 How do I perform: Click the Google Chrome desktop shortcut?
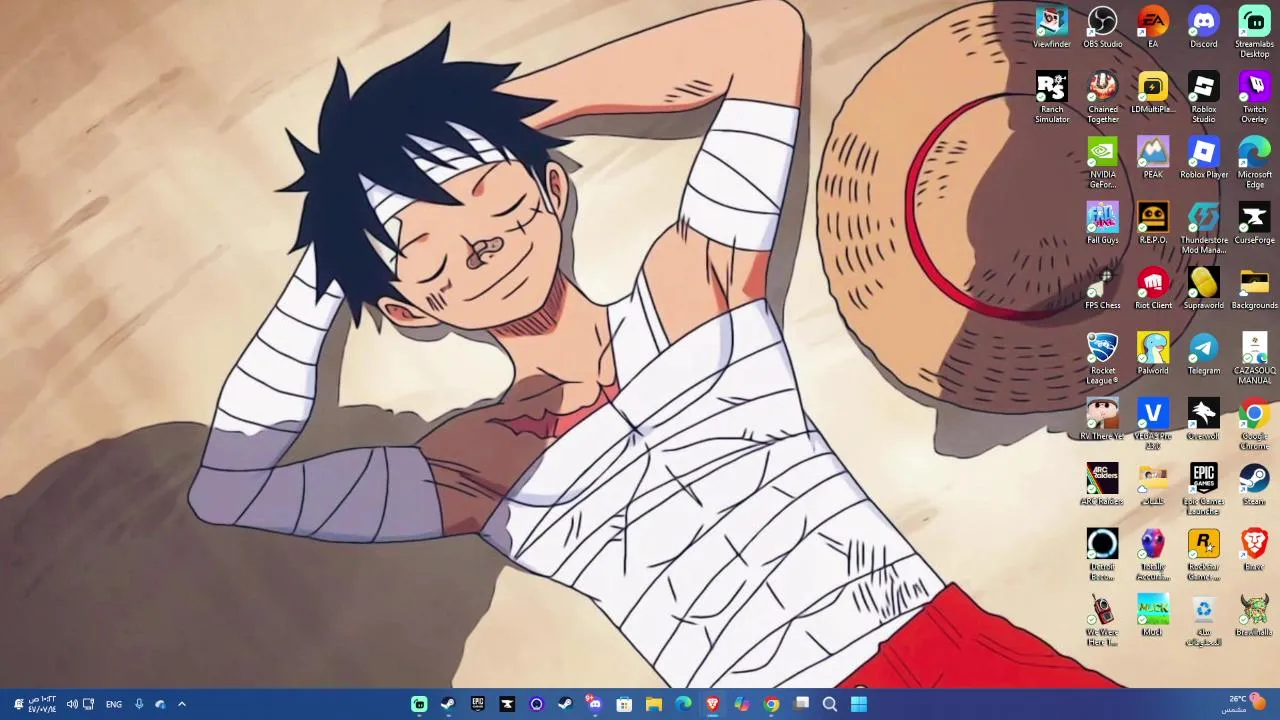coord(1254,423)
